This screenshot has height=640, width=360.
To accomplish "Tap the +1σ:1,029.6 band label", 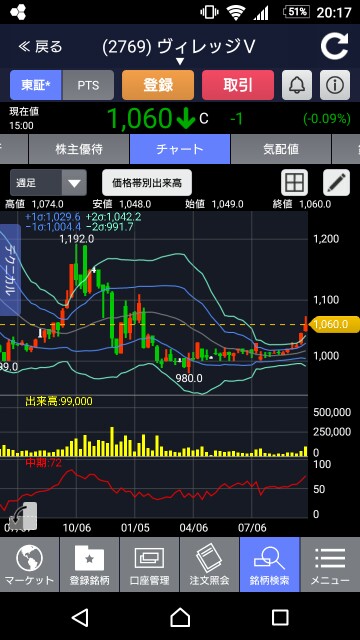I will [53, 217].
